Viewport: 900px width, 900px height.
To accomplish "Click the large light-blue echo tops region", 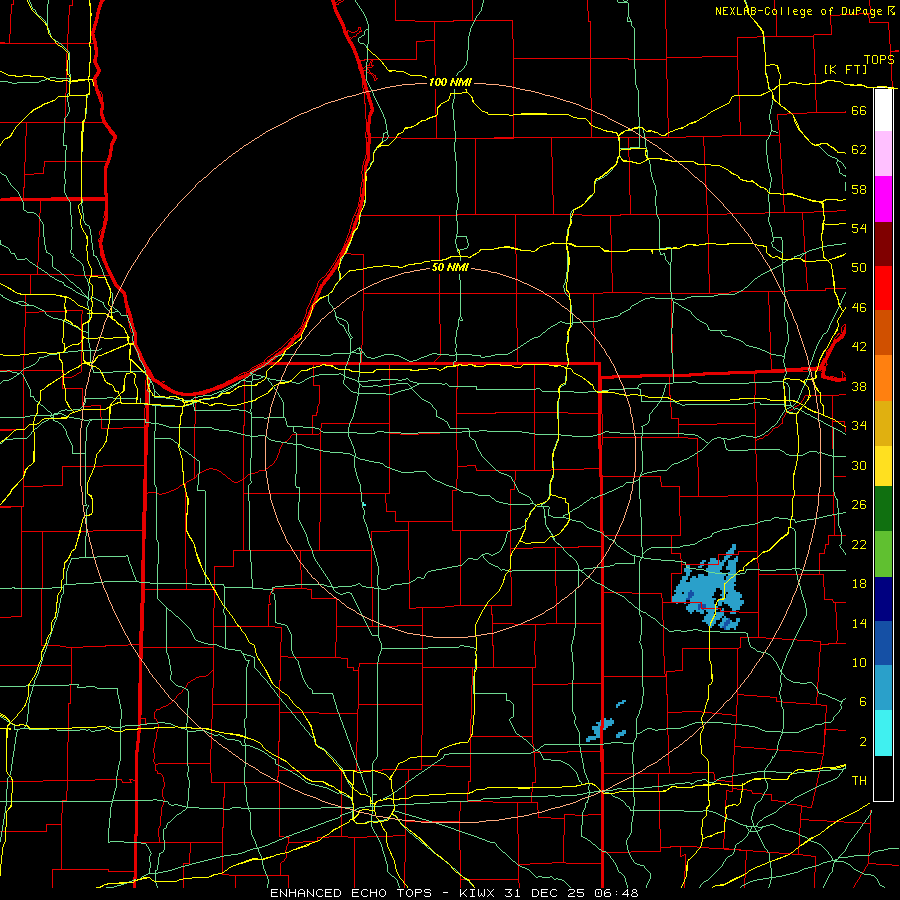I will tap(708, 589).
